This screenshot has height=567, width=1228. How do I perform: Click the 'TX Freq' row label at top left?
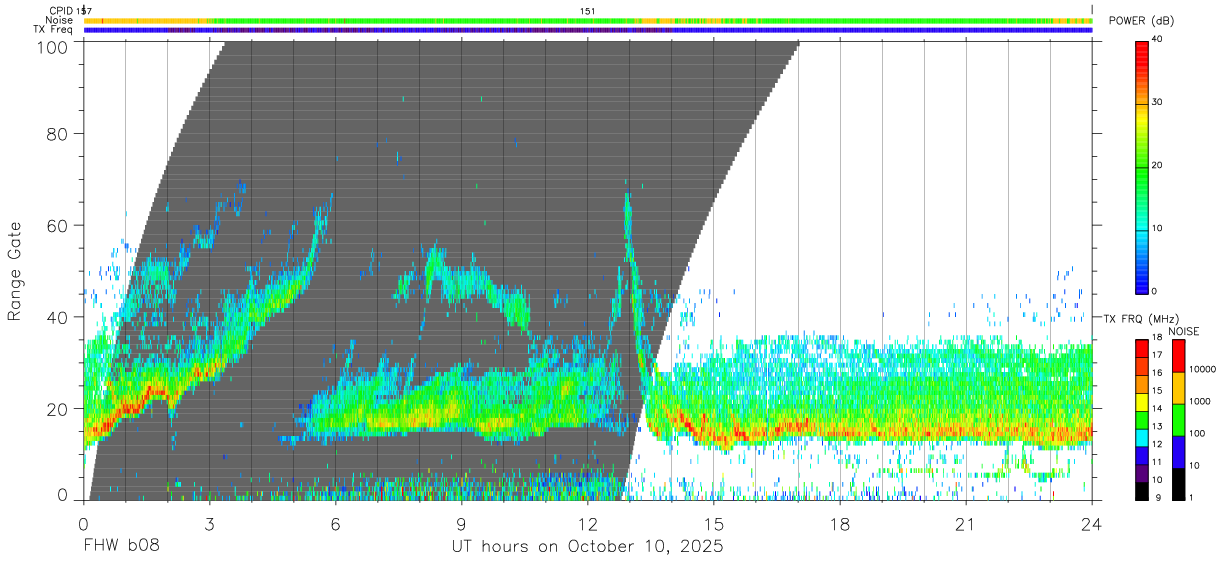point(54,30)
